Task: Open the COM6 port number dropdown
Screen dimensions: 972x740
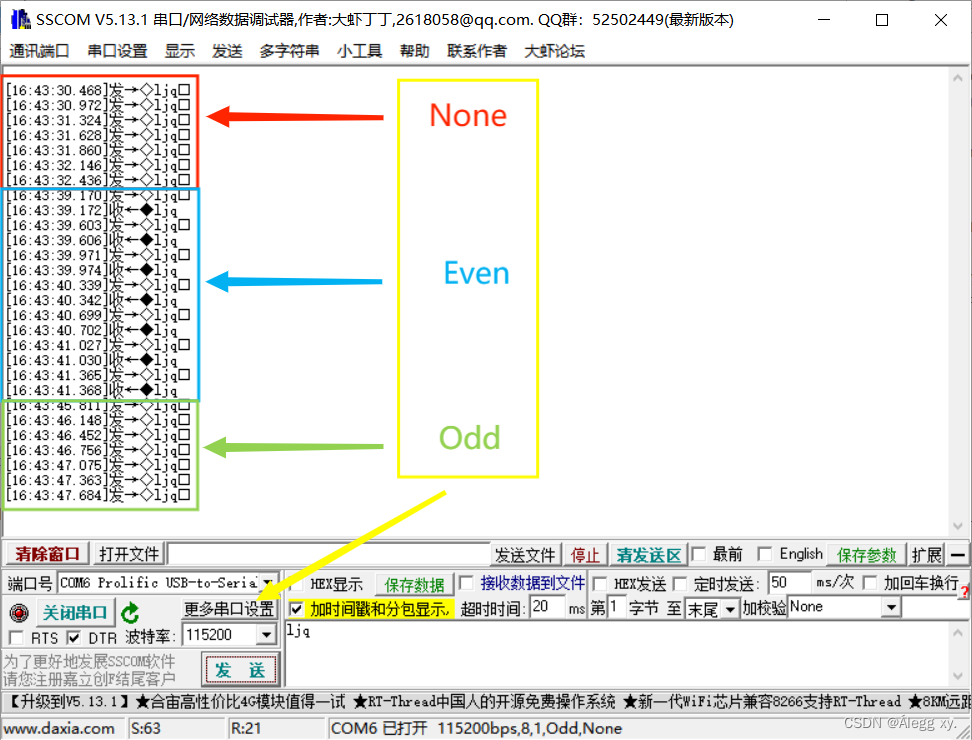Action: pyautogui.click(x=268, y=583)
